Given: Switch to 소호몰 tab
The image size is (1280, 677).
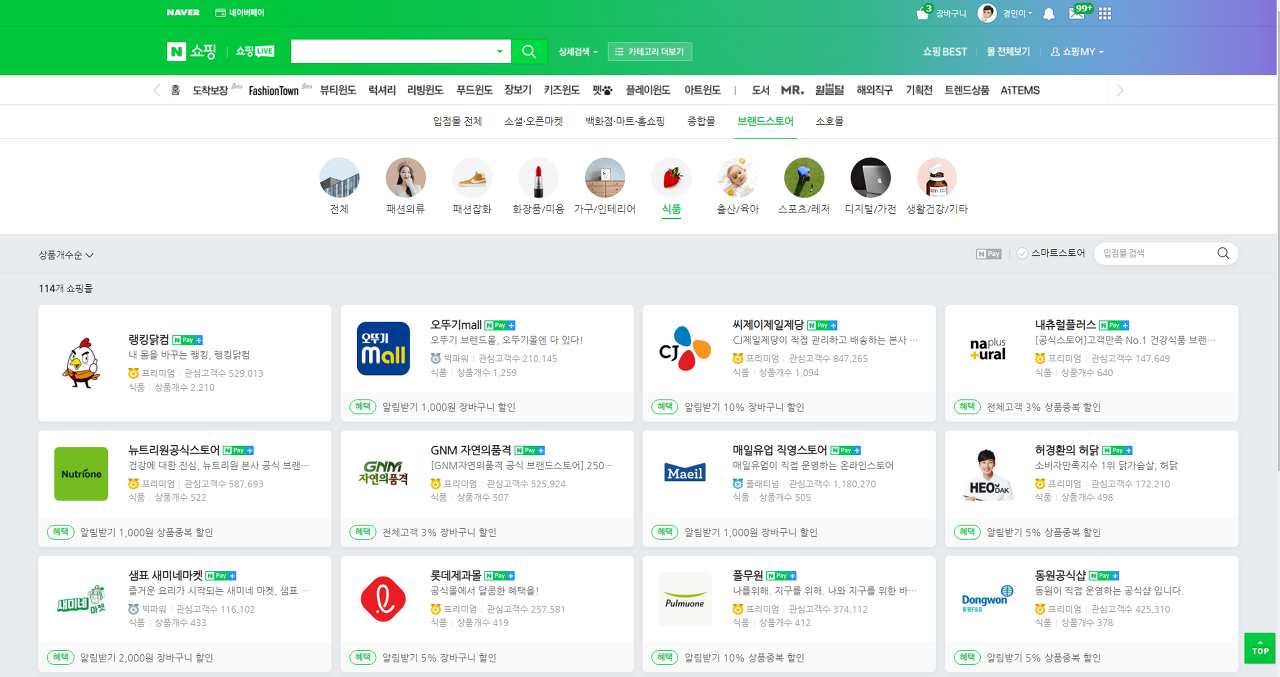Looking at the screenshot, I should pos(829,121).
